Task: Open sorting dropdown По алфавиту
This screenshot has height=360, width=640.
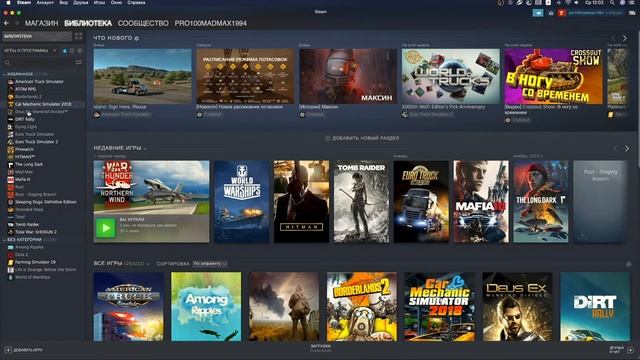Action: click(210, 264)
